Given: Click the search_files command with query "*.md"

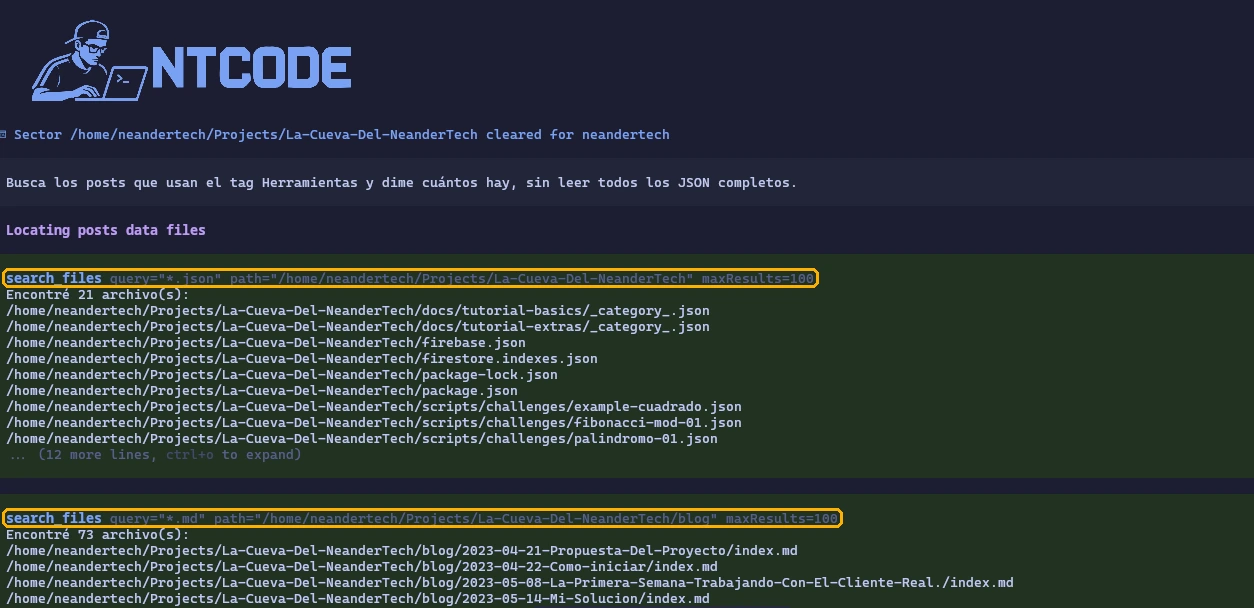Looking at the screenshot, I should click(x=422, y=518).
